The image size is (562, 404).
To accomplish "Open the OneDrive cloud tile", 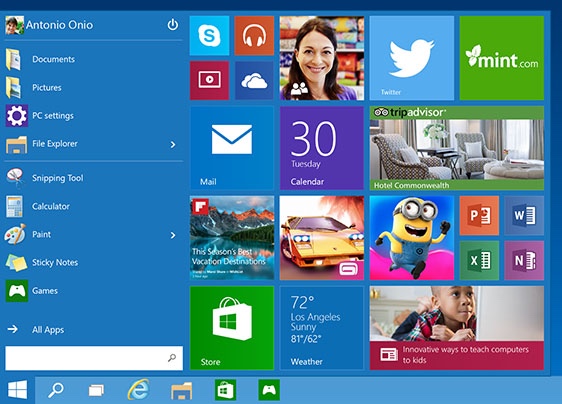I will coord(254,80).
